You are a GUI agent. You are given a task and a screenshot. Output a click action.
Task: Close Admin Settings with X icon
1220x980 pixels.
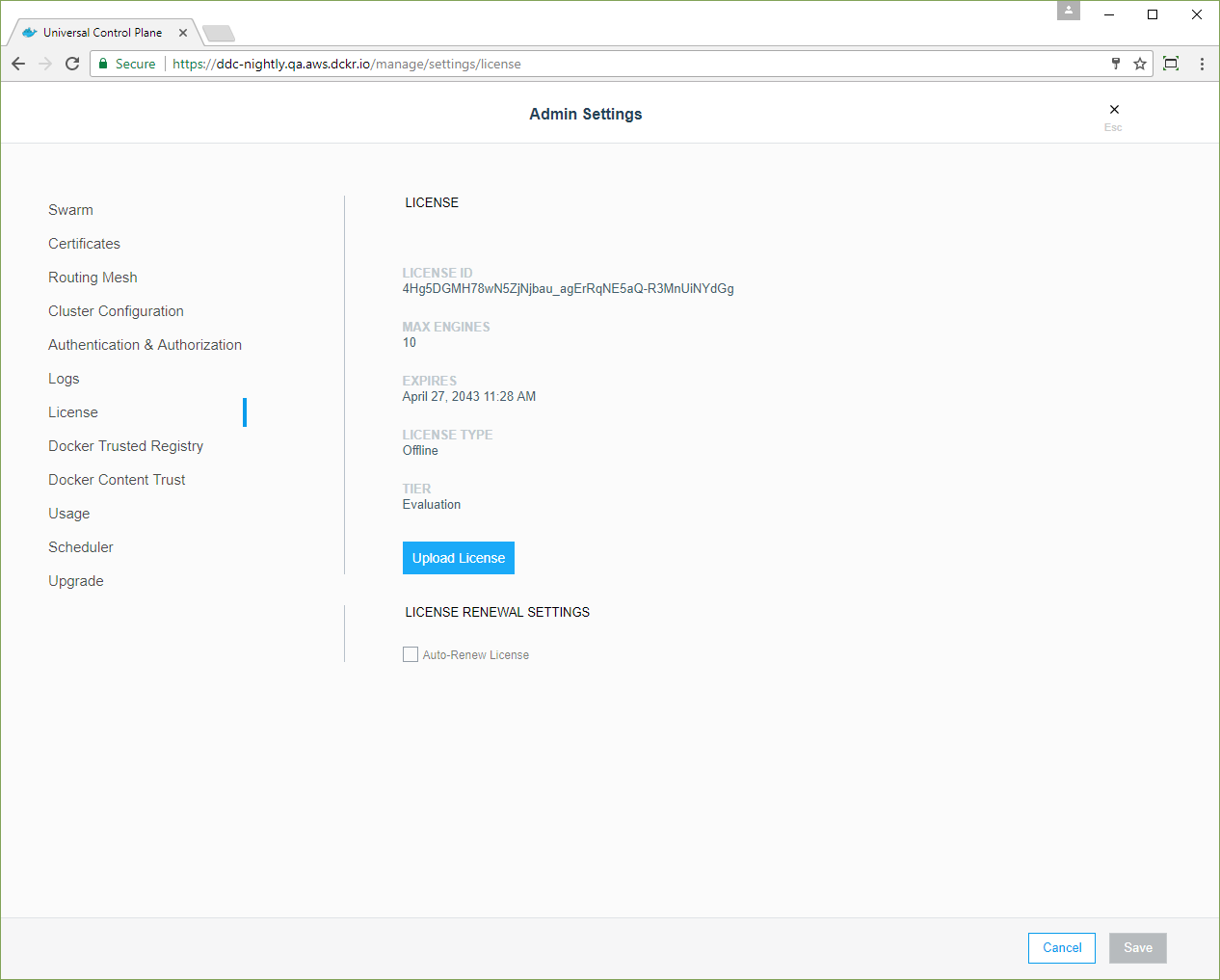pyautogui.click(x=1114, y=110)
